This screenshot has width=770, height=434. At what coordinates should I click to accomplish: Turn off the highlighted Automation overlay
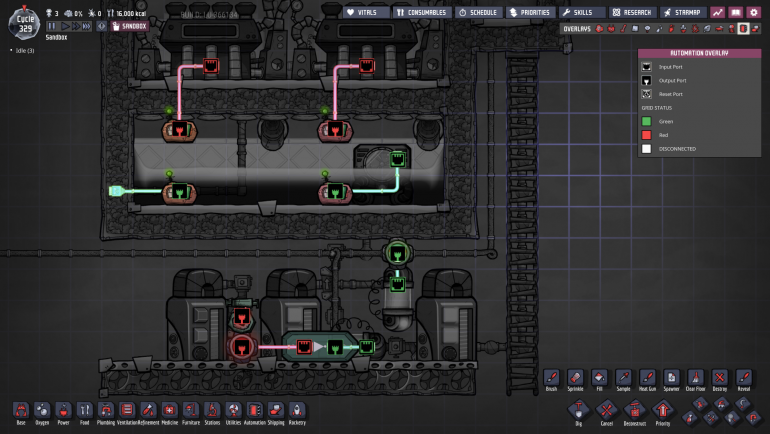743,28
